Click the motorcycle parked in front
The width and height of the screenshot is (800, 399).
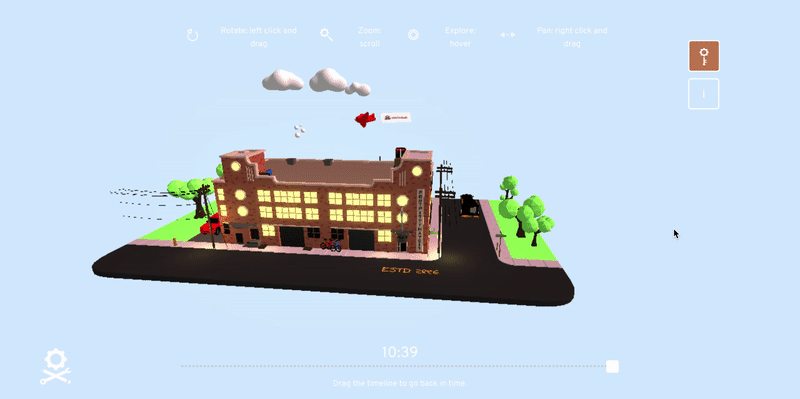tap(331, 245)
